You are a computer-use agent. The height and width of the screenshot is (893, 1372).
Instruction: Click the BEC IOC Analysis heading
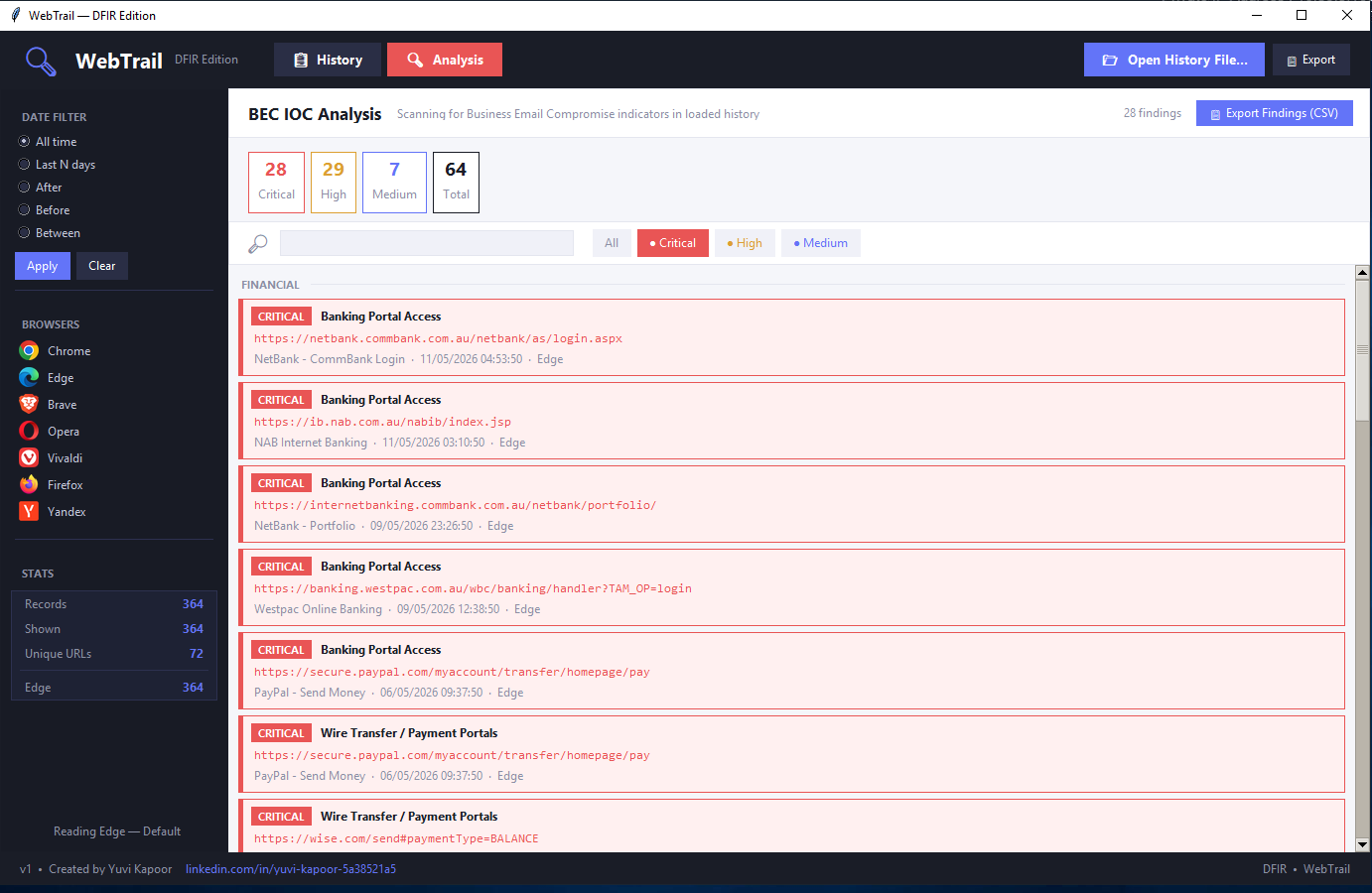coord(315,114)
